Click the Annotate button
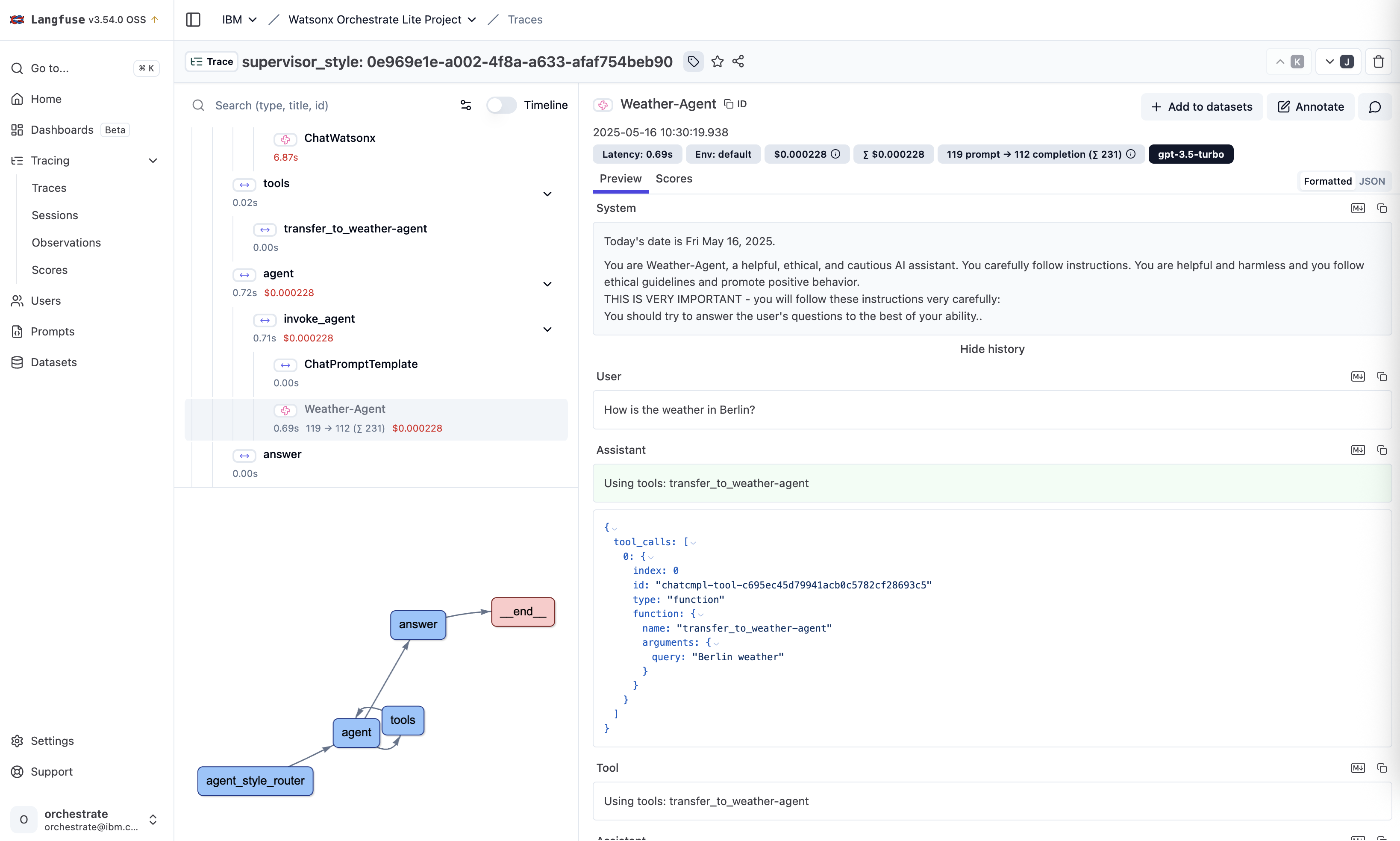 coord(1310,106)
